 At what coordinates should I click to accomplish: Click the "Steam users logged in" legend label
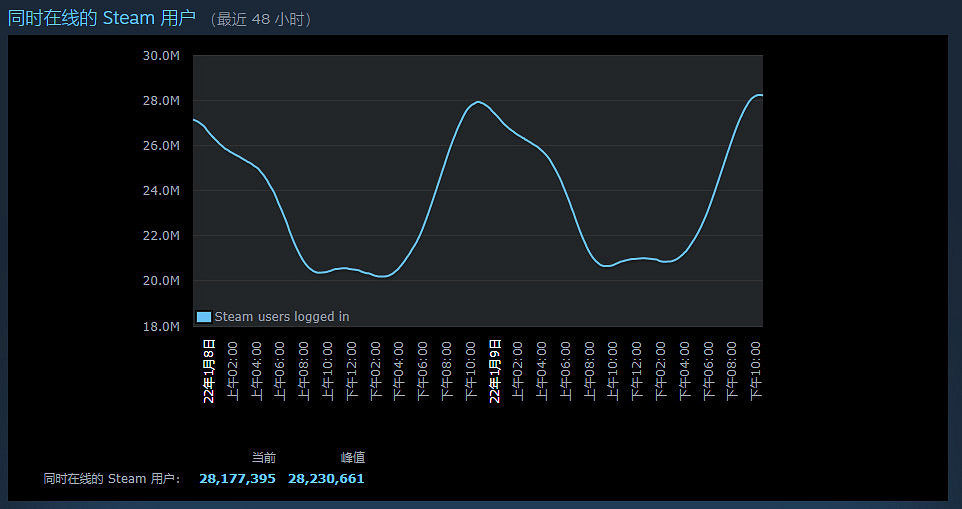[x=282, y=316]
